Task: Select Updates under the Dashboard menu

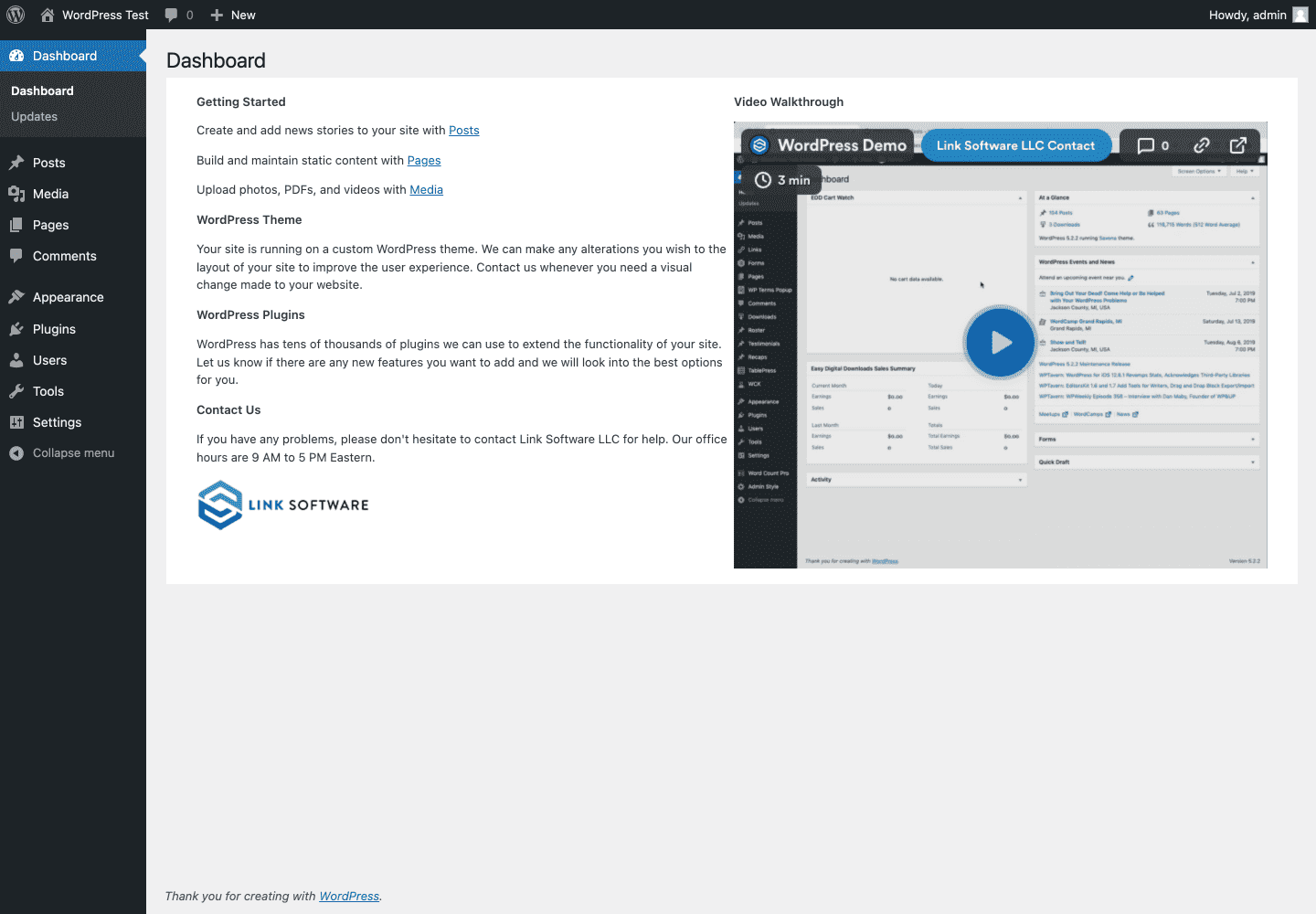Action: (34, 116)
